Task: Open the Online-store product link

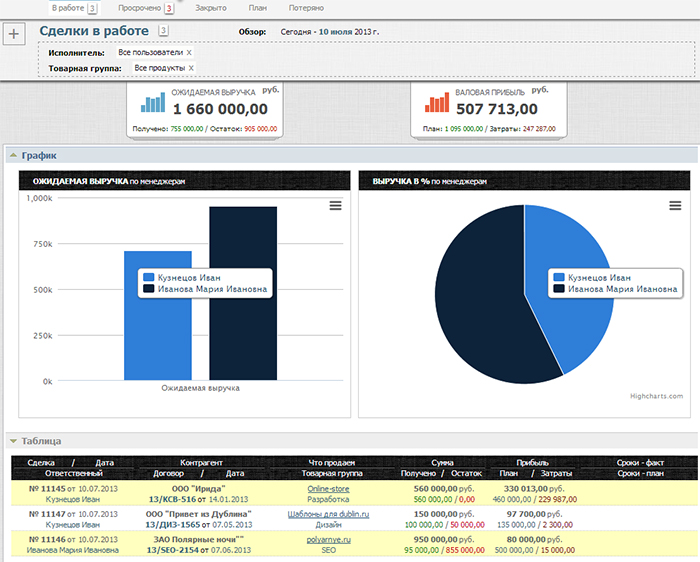Action: [328, 489]
